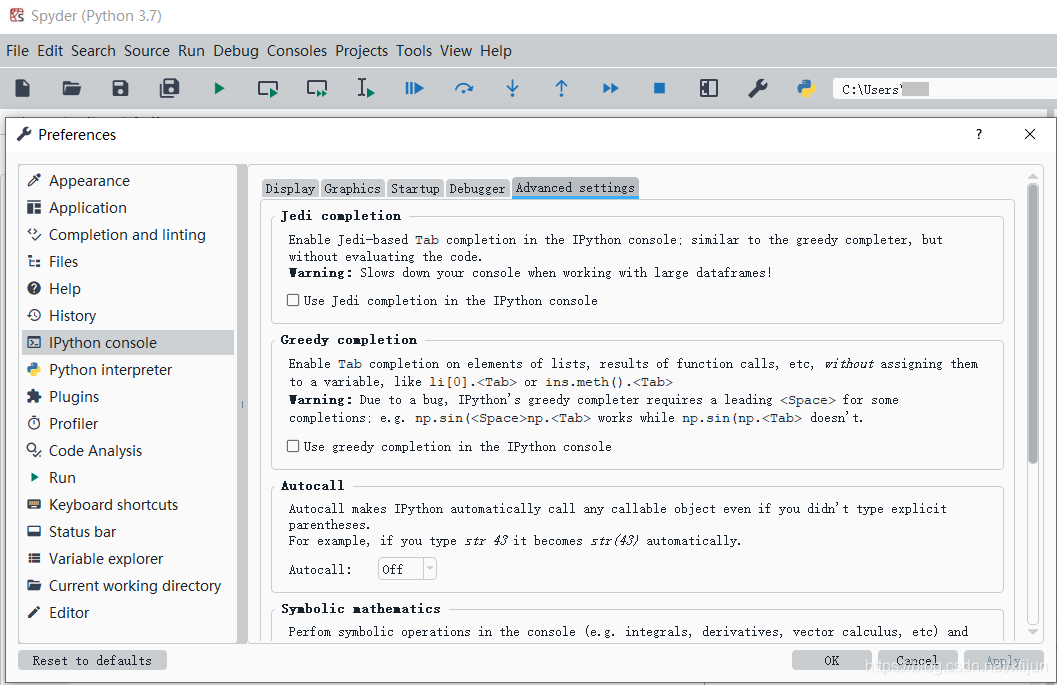Open the Projects menu
This screenshot has height=685, width=1057.
pyautogui.click(x=361, y=51)
